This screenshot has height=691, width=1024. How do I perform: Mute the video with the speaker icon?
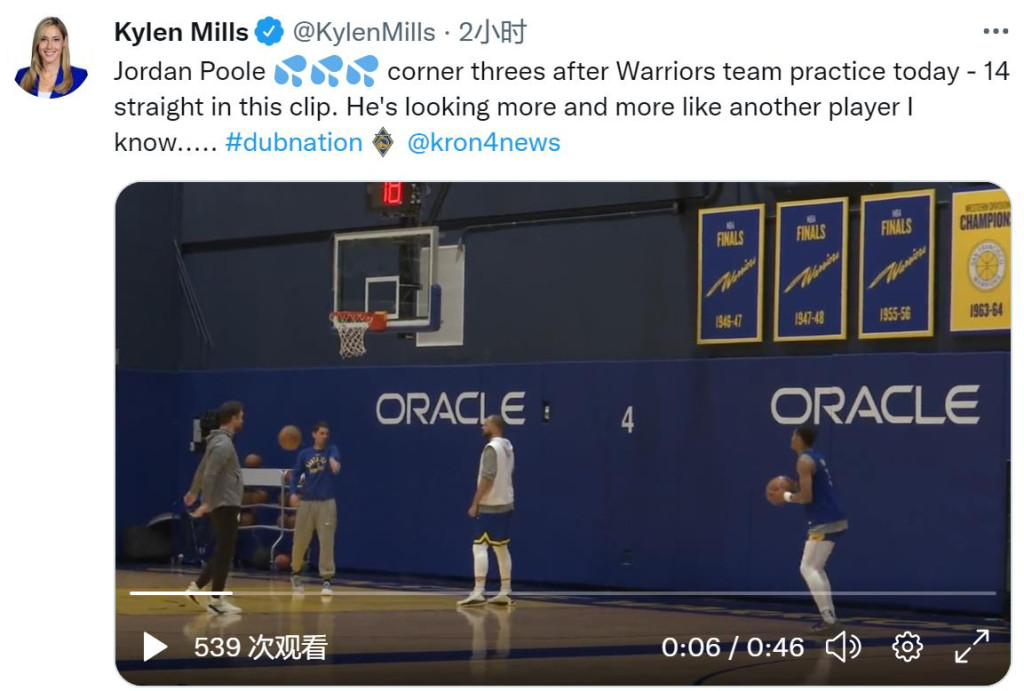tap(843, 647)
